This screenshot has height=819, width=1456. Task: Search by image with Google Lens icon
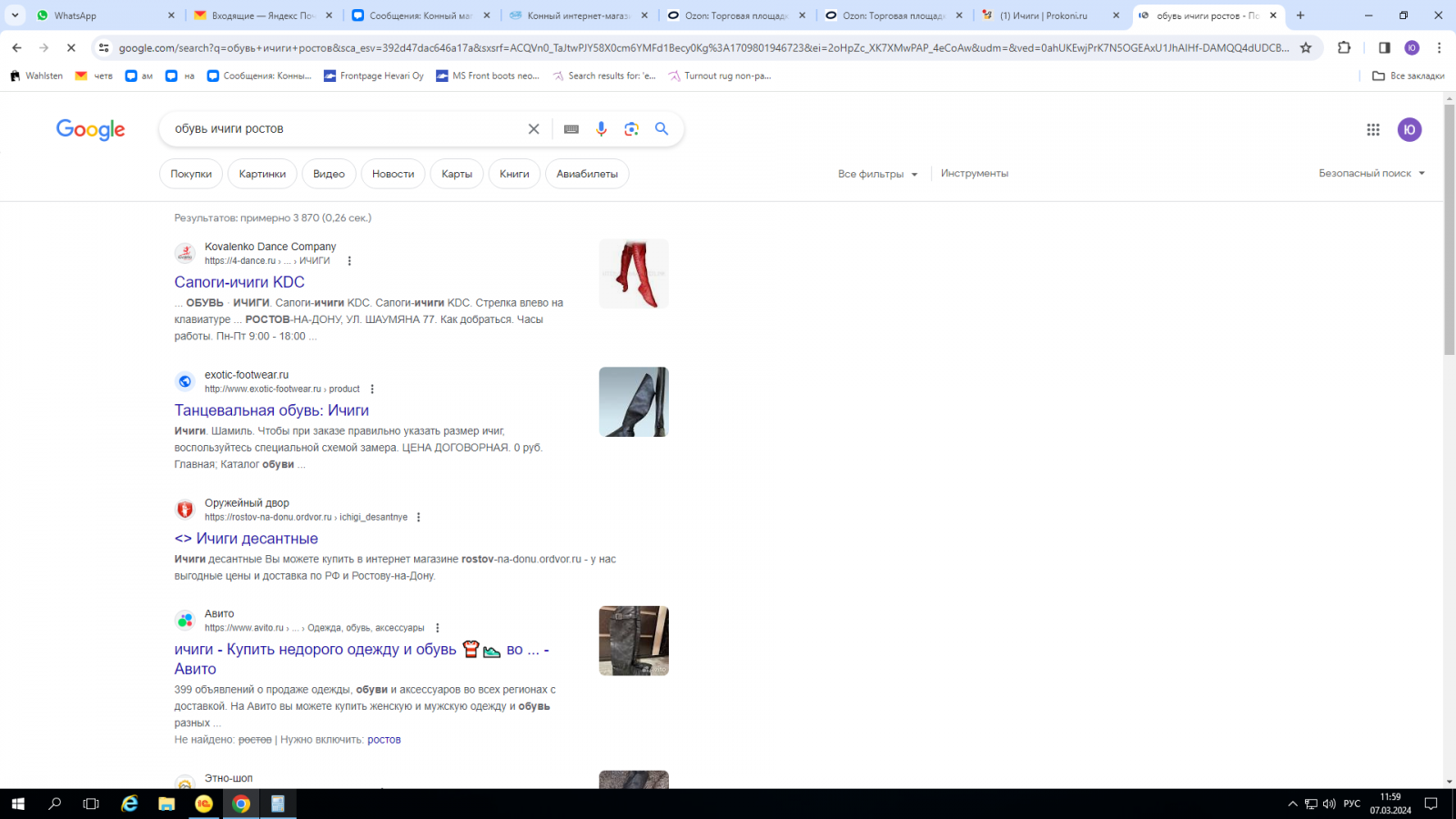pos(632,129)
